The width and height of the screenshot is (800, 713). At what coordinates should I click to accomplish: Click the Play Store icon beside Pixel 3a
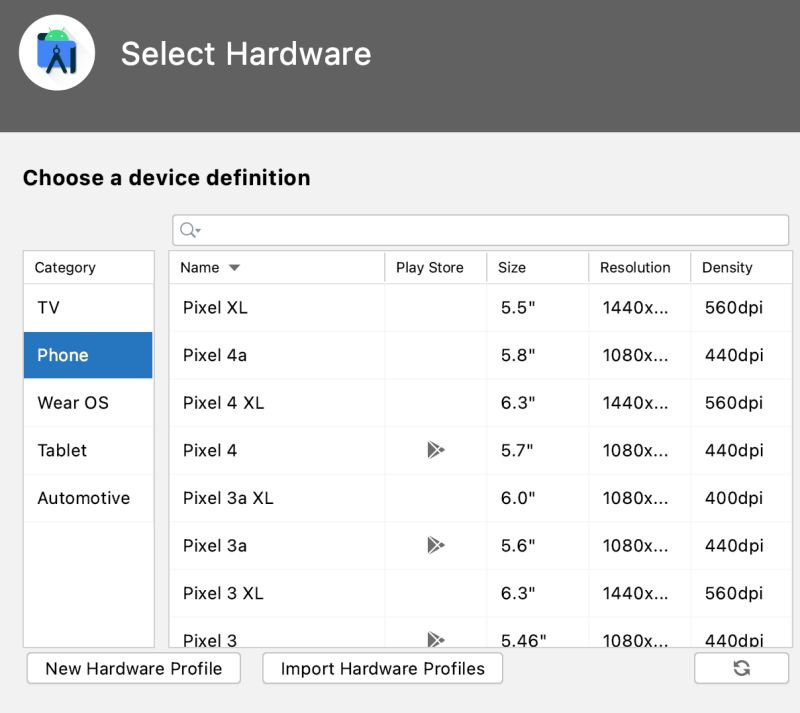point(434,545)
